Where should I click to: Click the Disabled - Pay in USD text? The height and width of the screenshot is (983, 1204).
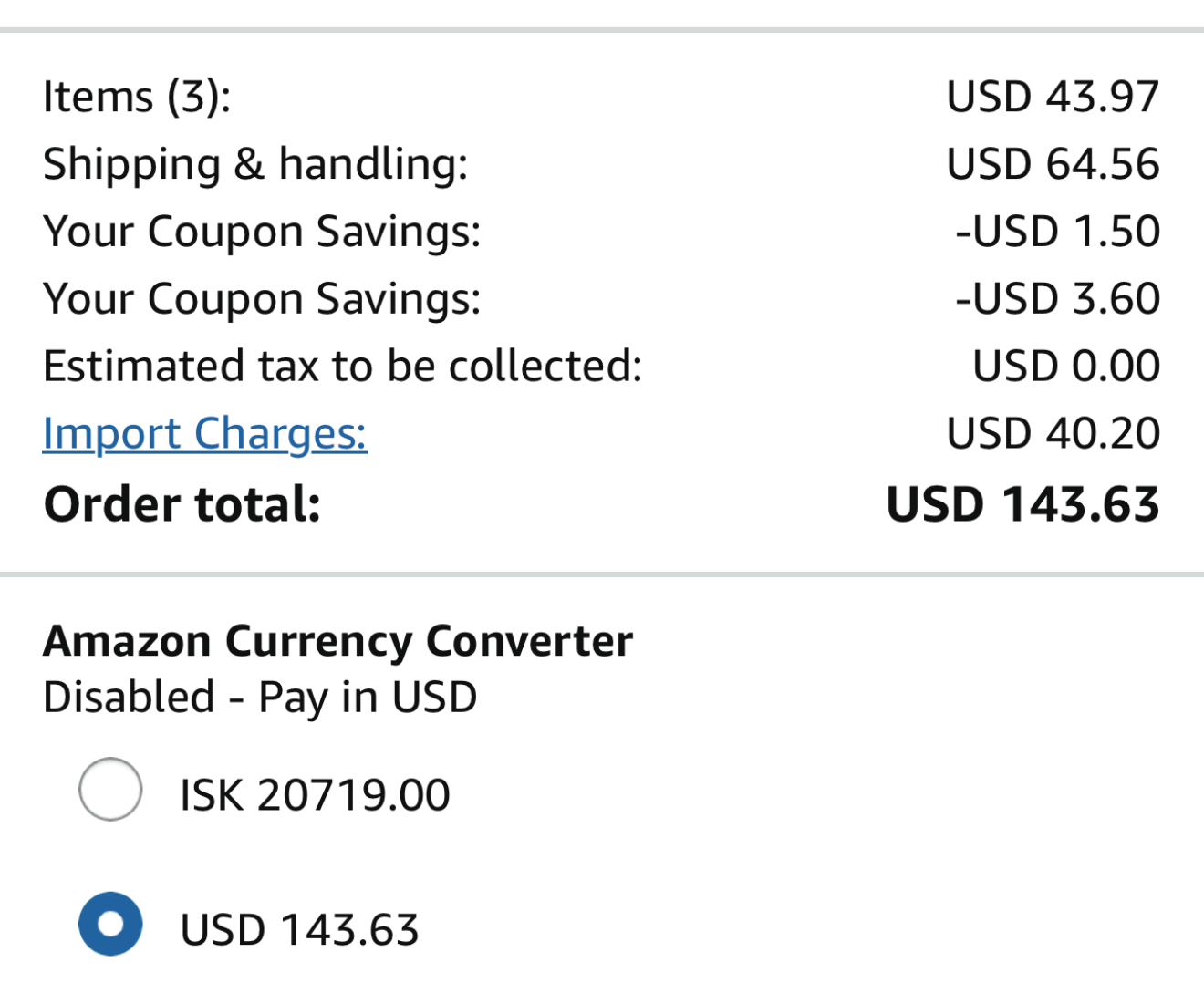[260, 698]
